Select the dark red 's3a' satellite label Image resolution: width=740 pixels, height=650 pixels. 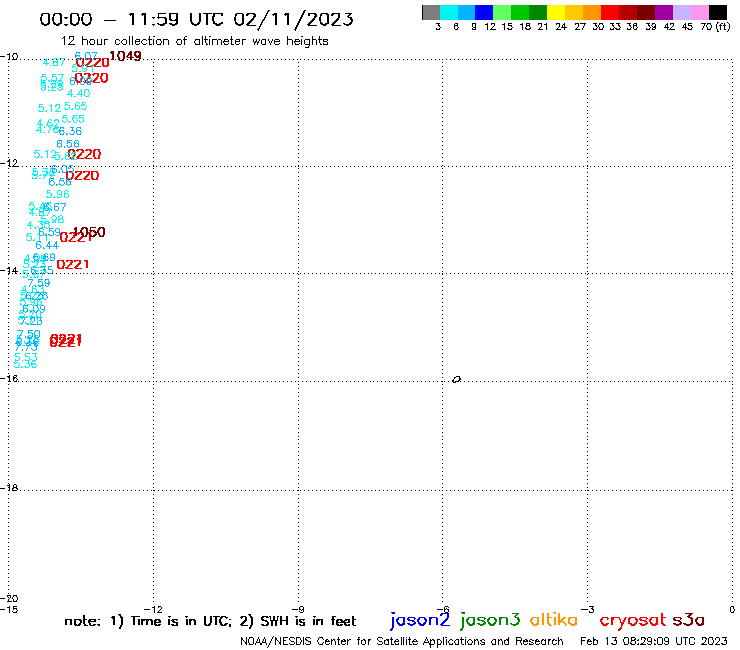point(688,619)
